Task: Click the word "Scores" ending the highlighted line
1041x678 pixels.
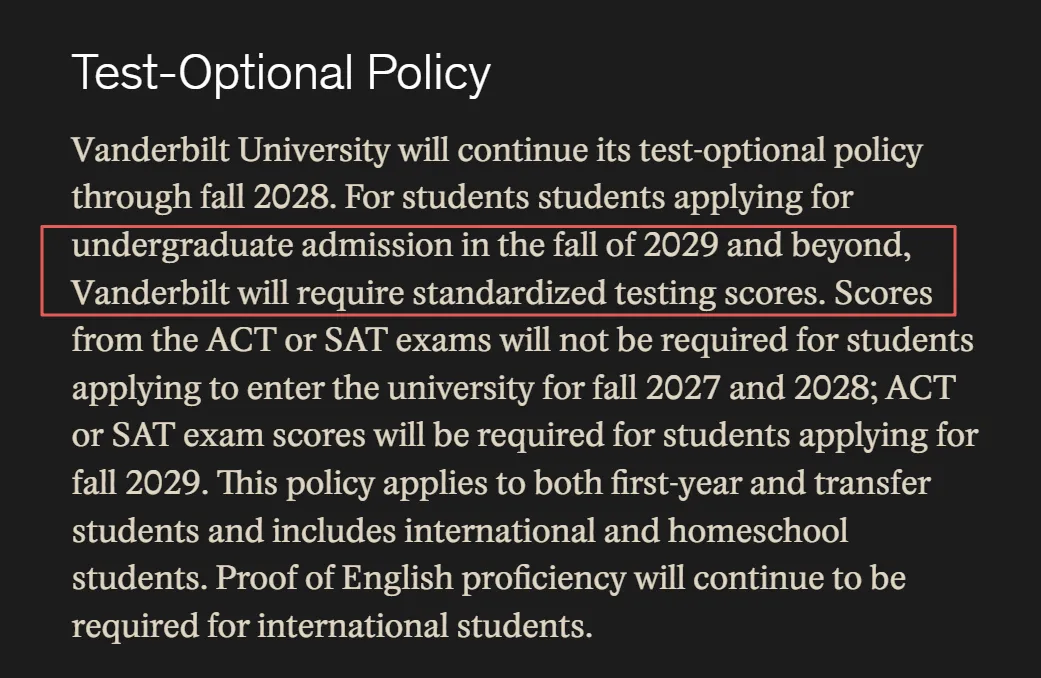Action: pyautogui.click(x=883, y=293)
